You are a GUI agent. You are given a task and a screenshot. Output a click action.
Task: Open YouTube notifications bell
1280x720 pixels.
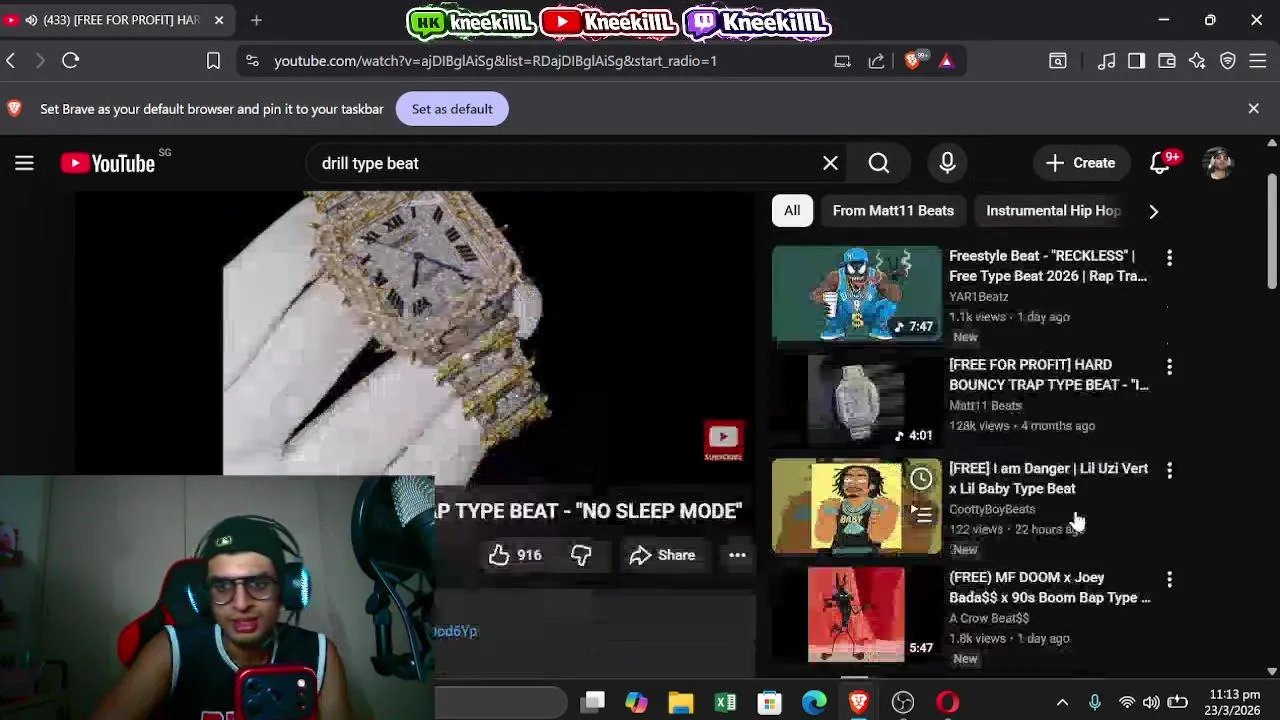click(x=1161, y=163)
